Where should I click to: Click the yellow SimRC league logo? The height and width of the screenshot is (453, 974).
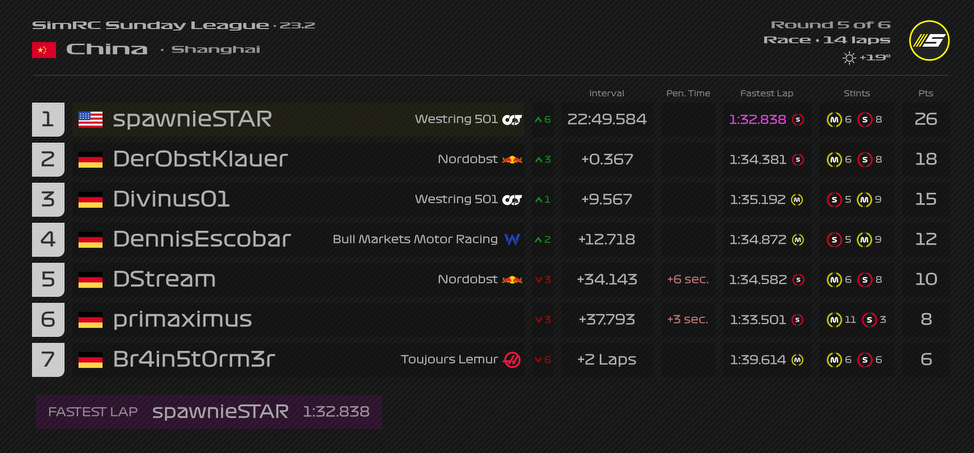[929, 42]
